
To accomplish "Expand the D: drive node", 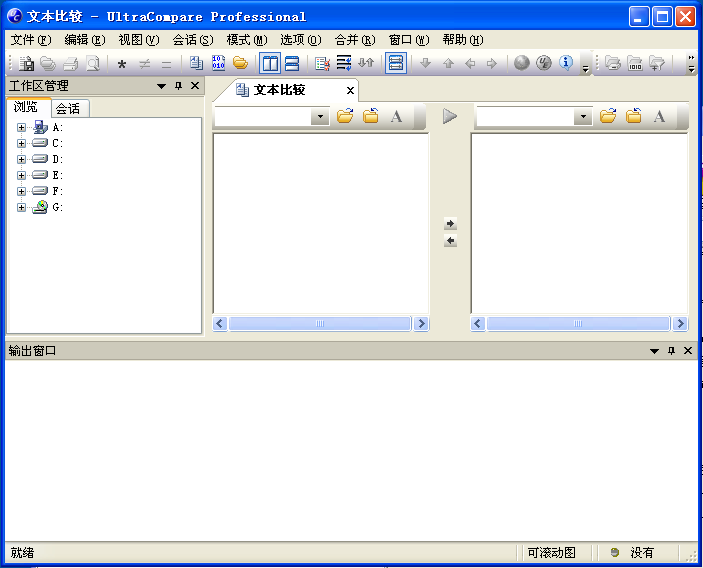I will [21, 159].
